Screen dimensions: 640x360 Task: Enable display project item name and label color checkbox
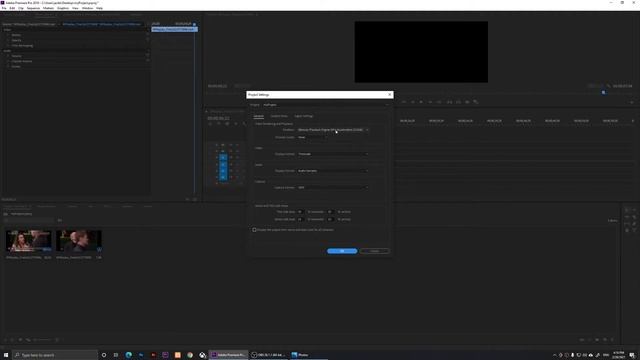pyautogui.click(x=254, y=230)
